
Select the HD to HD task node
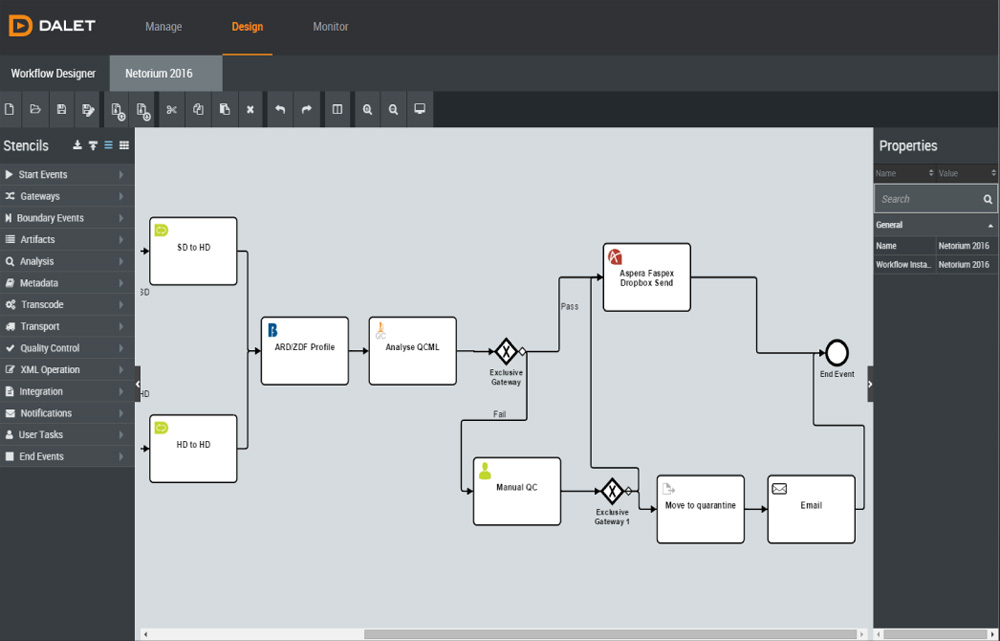pos(193,448)
